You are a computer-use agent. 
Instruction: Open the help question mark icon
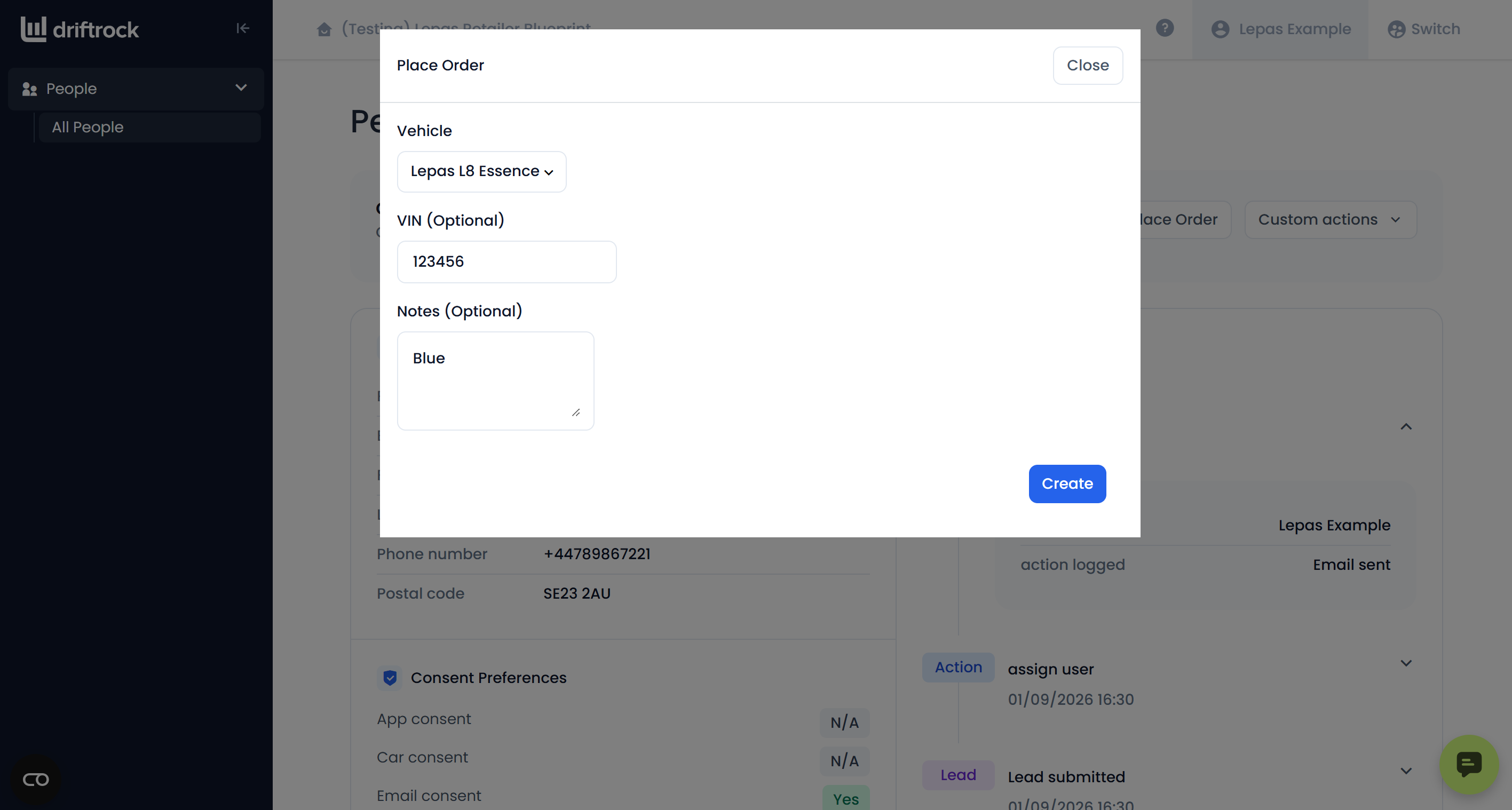pyautogui.click(x=1165, y=28)
